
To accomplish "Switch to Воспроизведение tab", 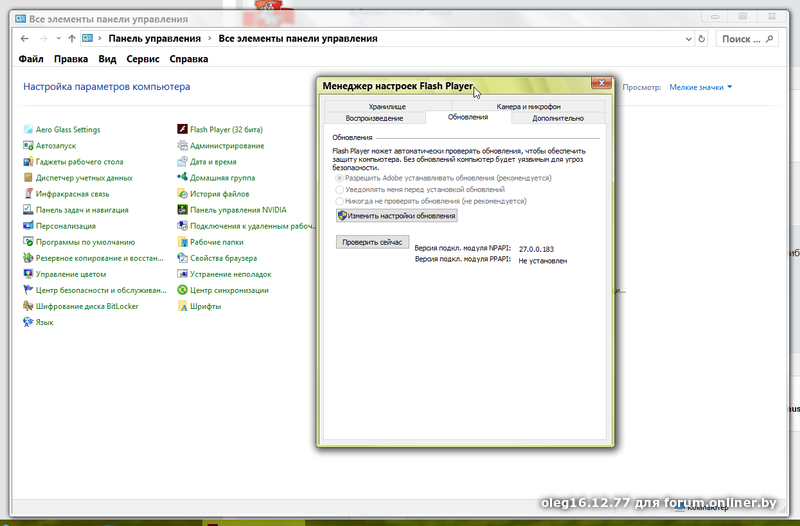I will [x=374, y=118].
